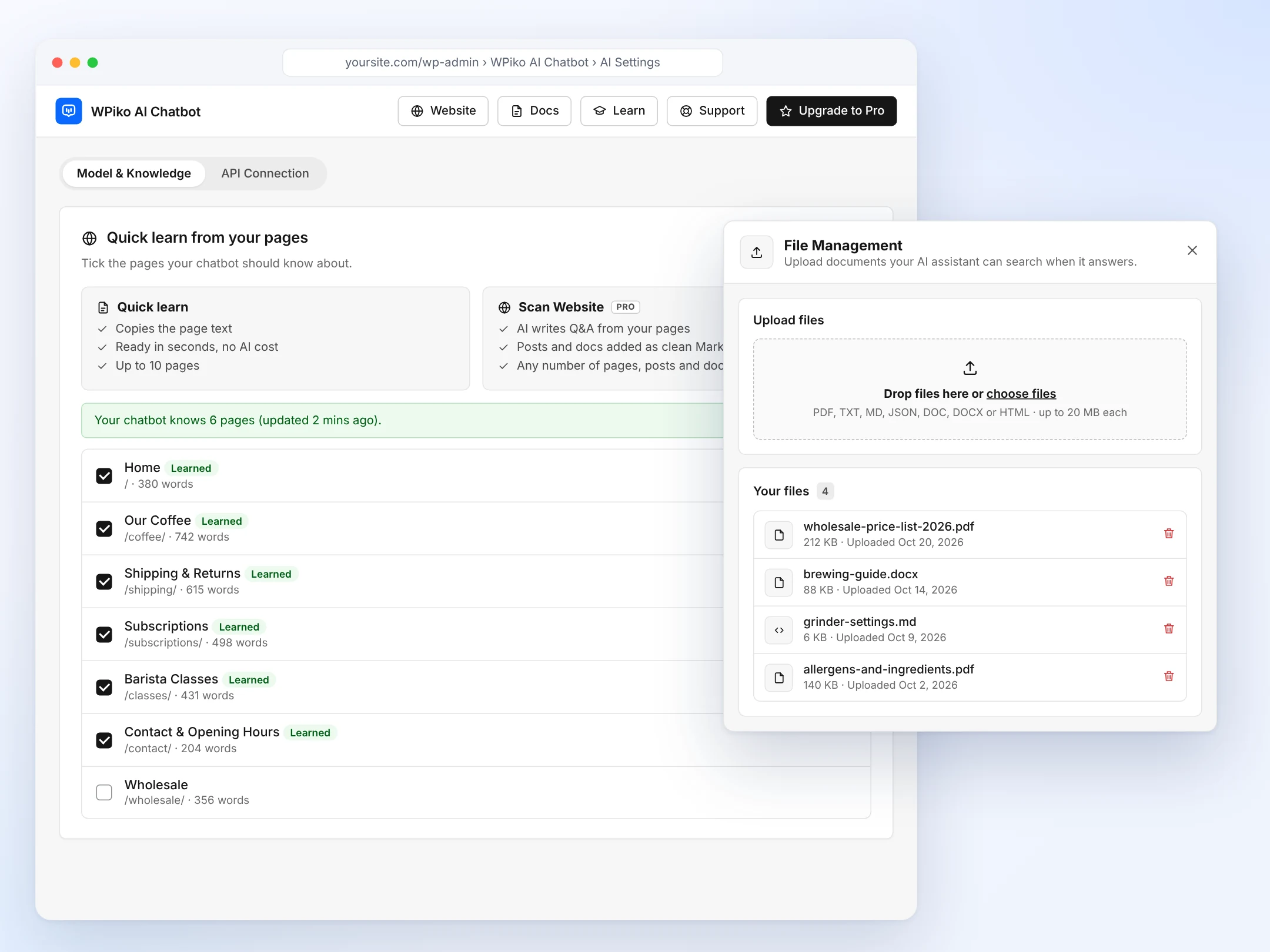The image size is (1270, 952).
Task: Click the '/contact/ · 204 words' text
Action: (181, 749)
